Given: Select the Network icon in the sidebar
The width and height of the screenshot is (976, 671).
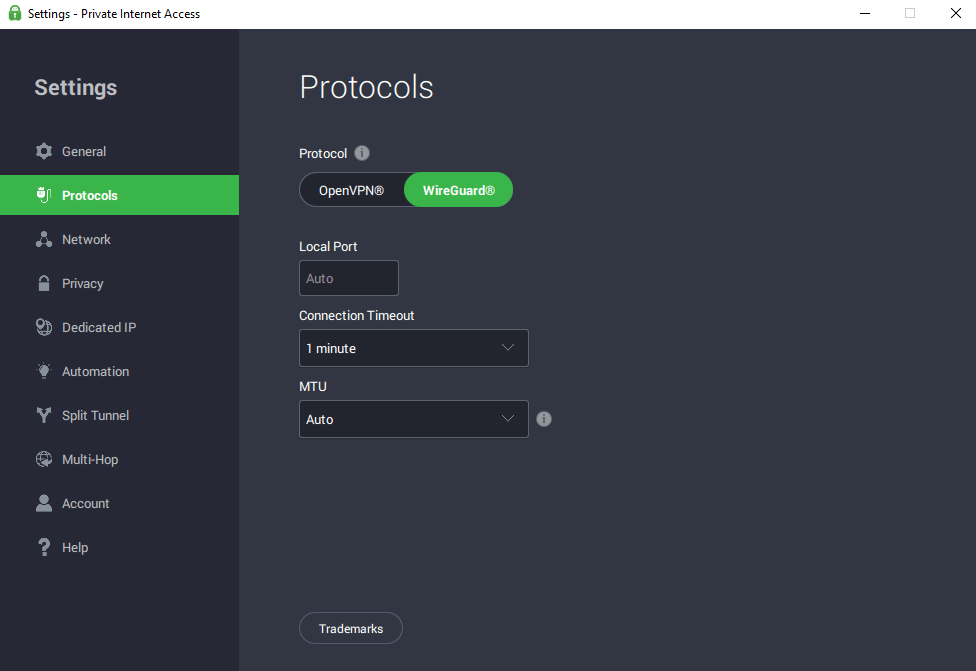Looking at the screenshot, I should coord(44,239).
